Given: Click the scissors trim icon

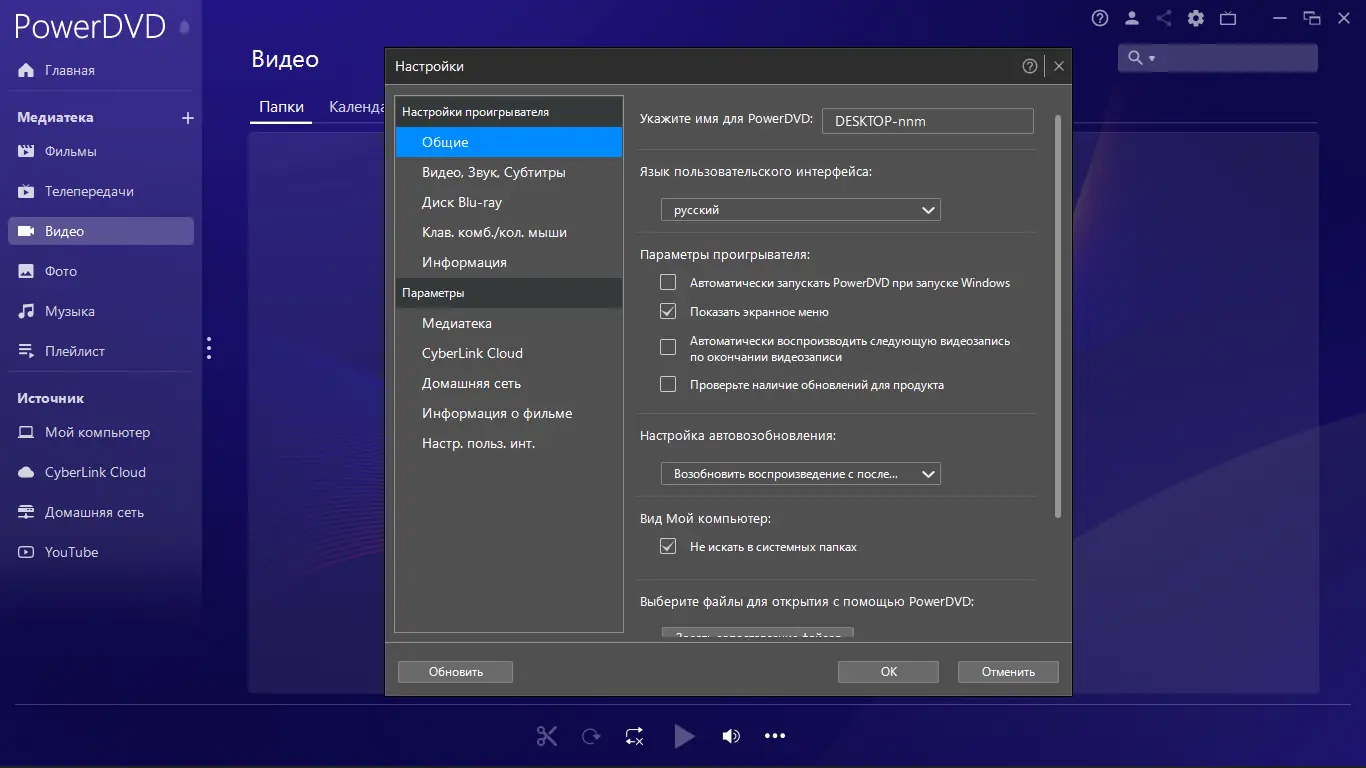Looking at the screenshot, I should [x=546, y=736].
